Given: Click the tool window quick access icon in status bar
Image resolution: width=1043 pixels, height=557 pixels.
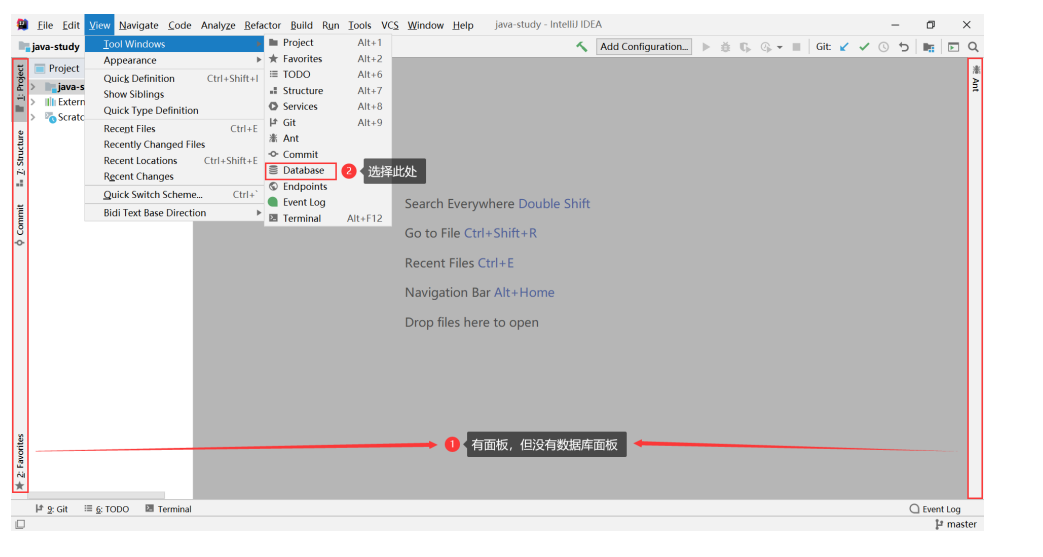Looking at the screenshot, I should pos(20,524).
